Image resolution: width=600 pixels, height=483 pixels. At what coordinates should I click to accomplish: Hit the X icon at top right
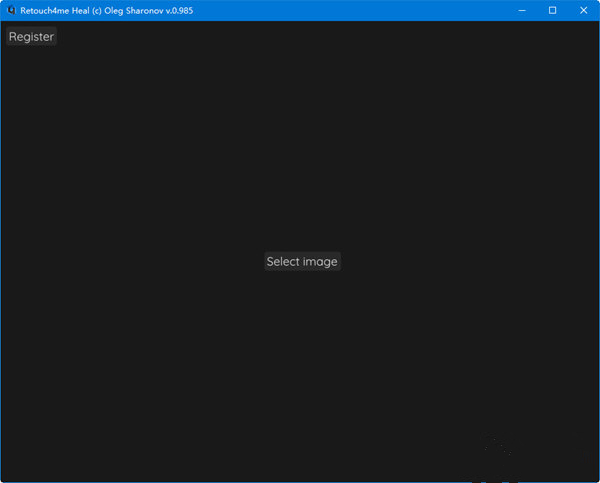(583, 10)
